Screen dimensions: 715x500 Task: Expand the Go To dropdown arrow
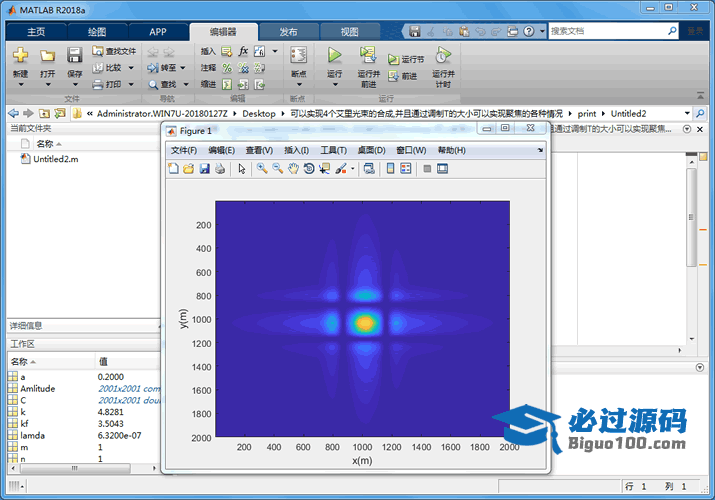pos(183,68)
